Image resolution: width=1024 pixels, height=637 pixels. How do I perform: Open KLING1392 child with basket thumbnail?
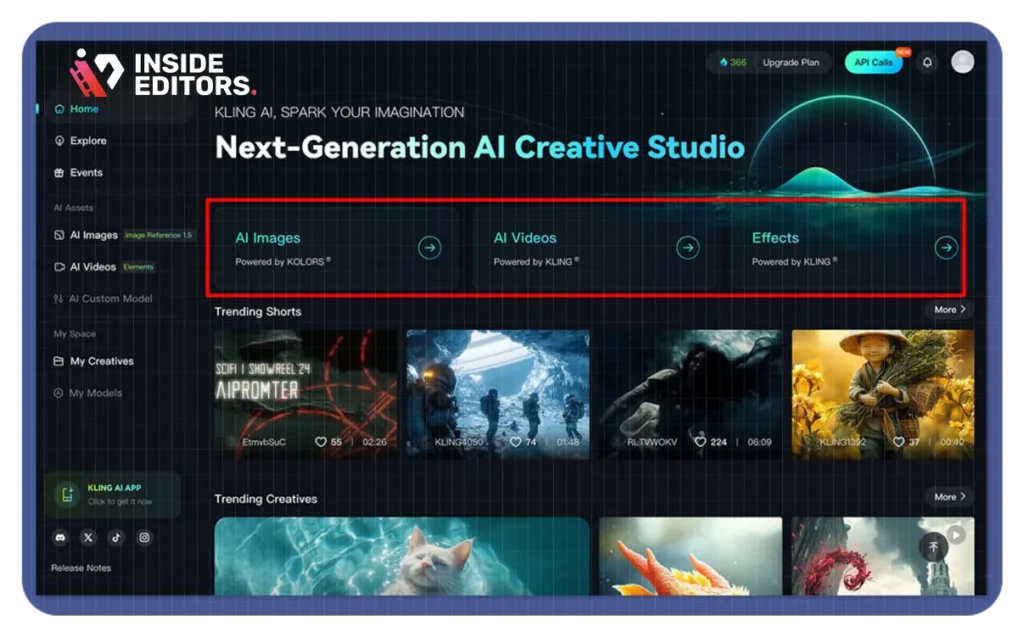[x=883, y=395]
